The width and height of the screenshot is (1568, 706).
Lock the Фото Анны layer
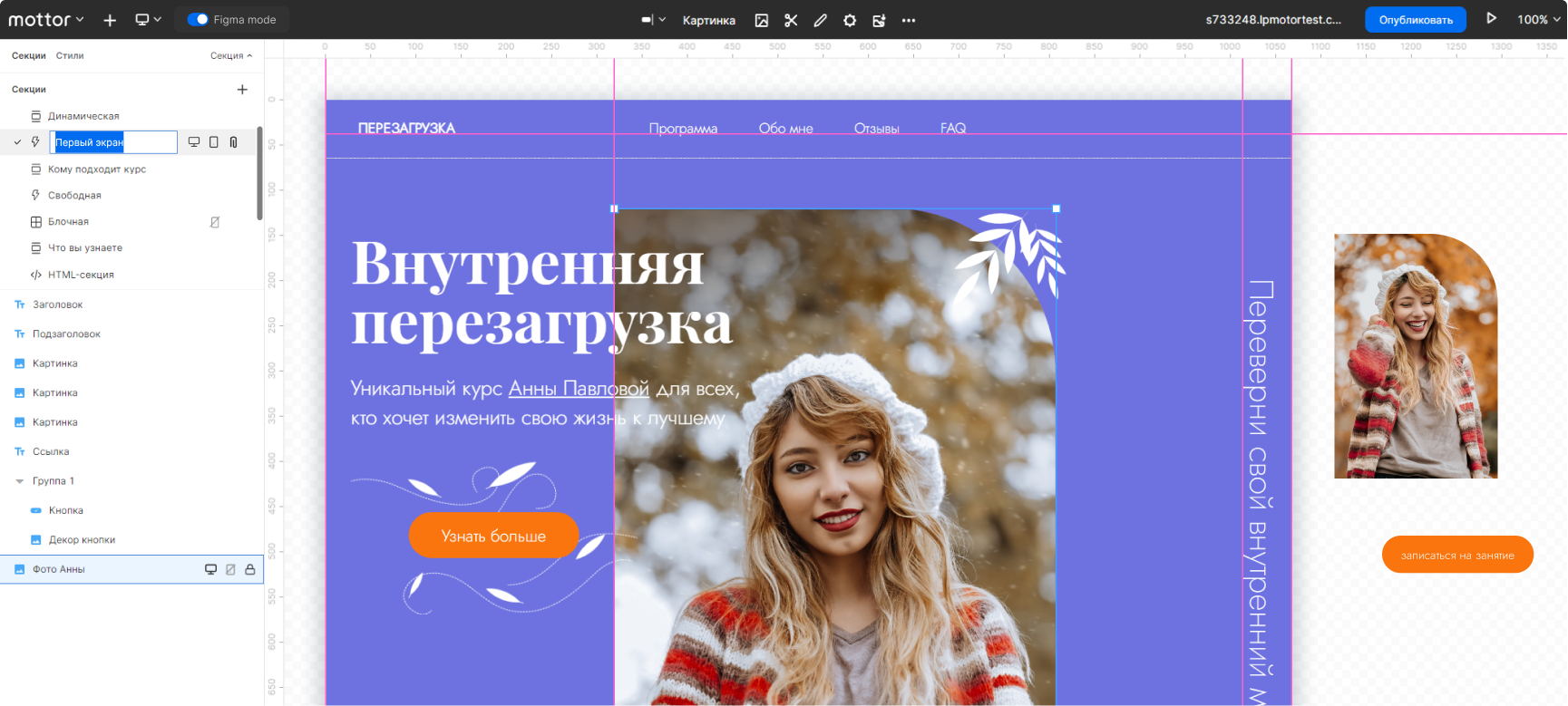pyautogui.click(x=250, y=569)
